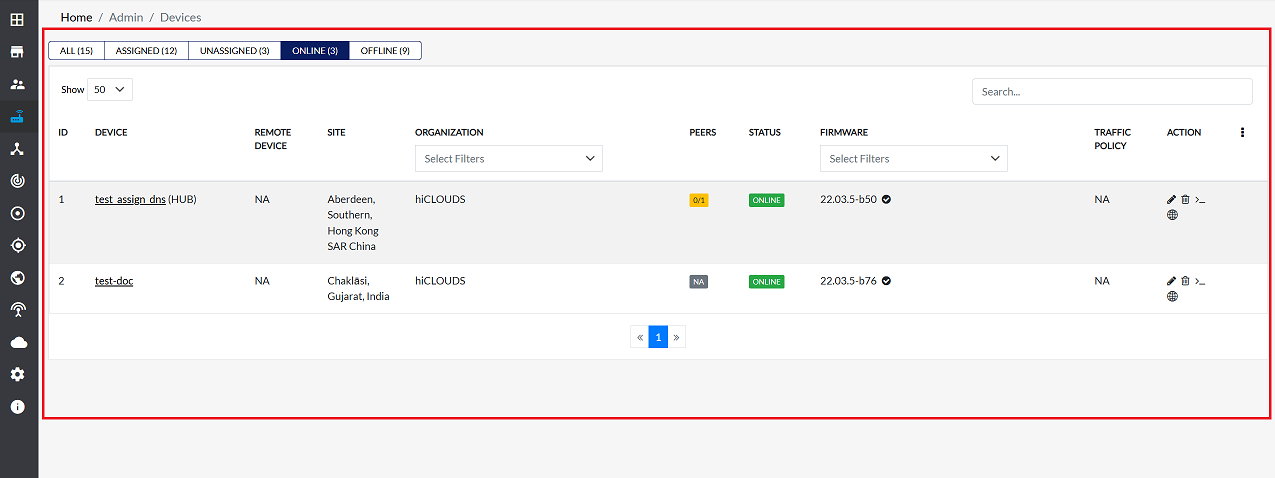Expand the Organization Select Filters dropdown

(x=509, y=158)
